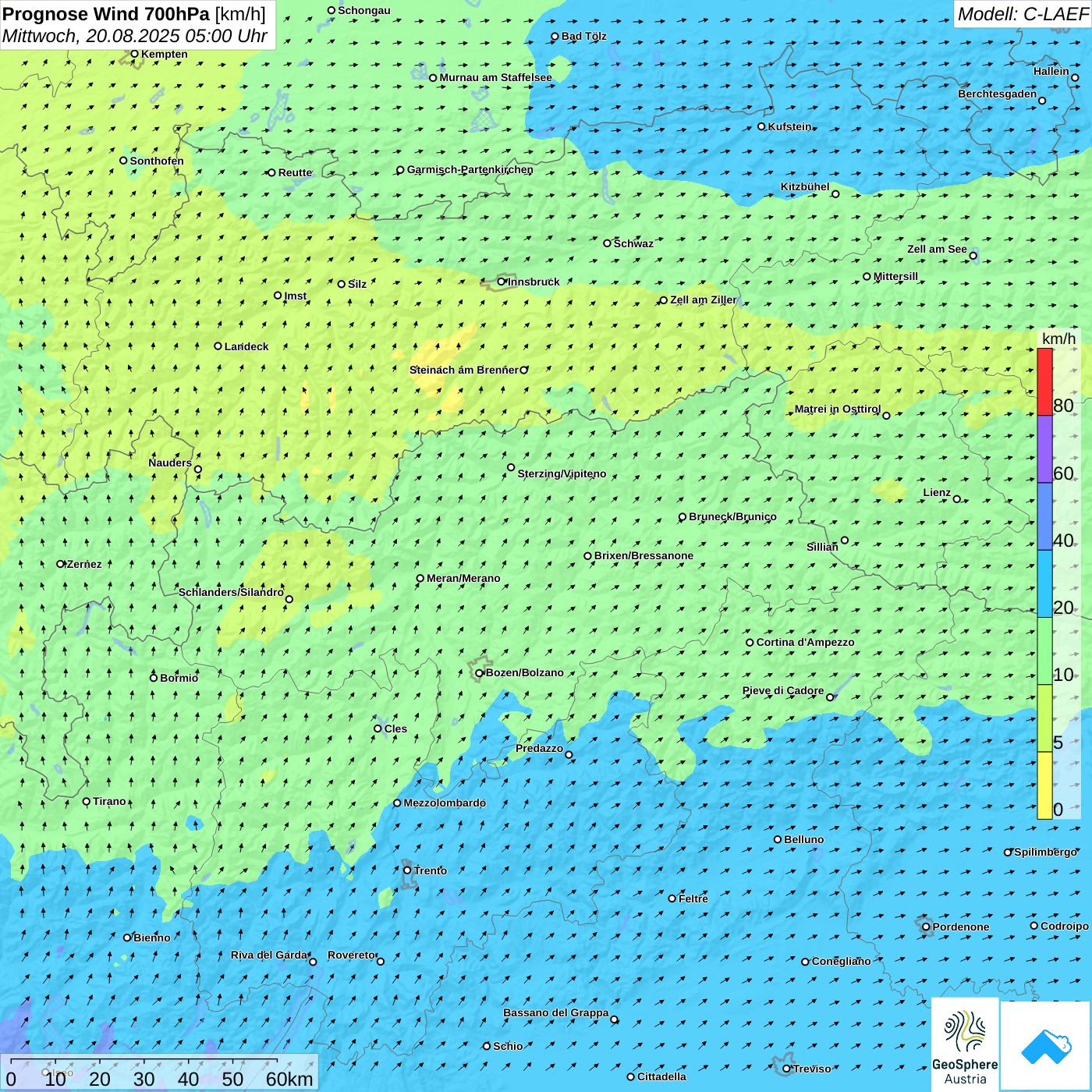Select the Bozen/Bolzano city marker

pyautogui.click(x=480, y=673)
